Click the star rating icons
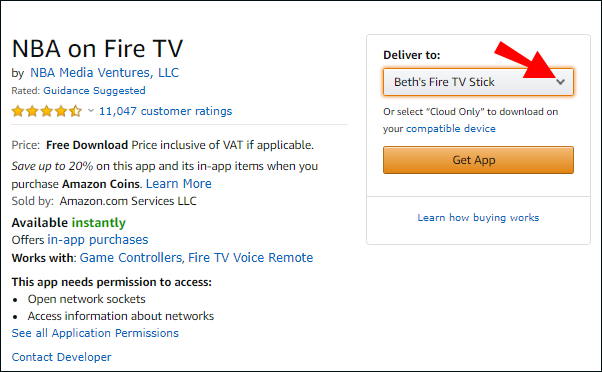 click(46, 111)
